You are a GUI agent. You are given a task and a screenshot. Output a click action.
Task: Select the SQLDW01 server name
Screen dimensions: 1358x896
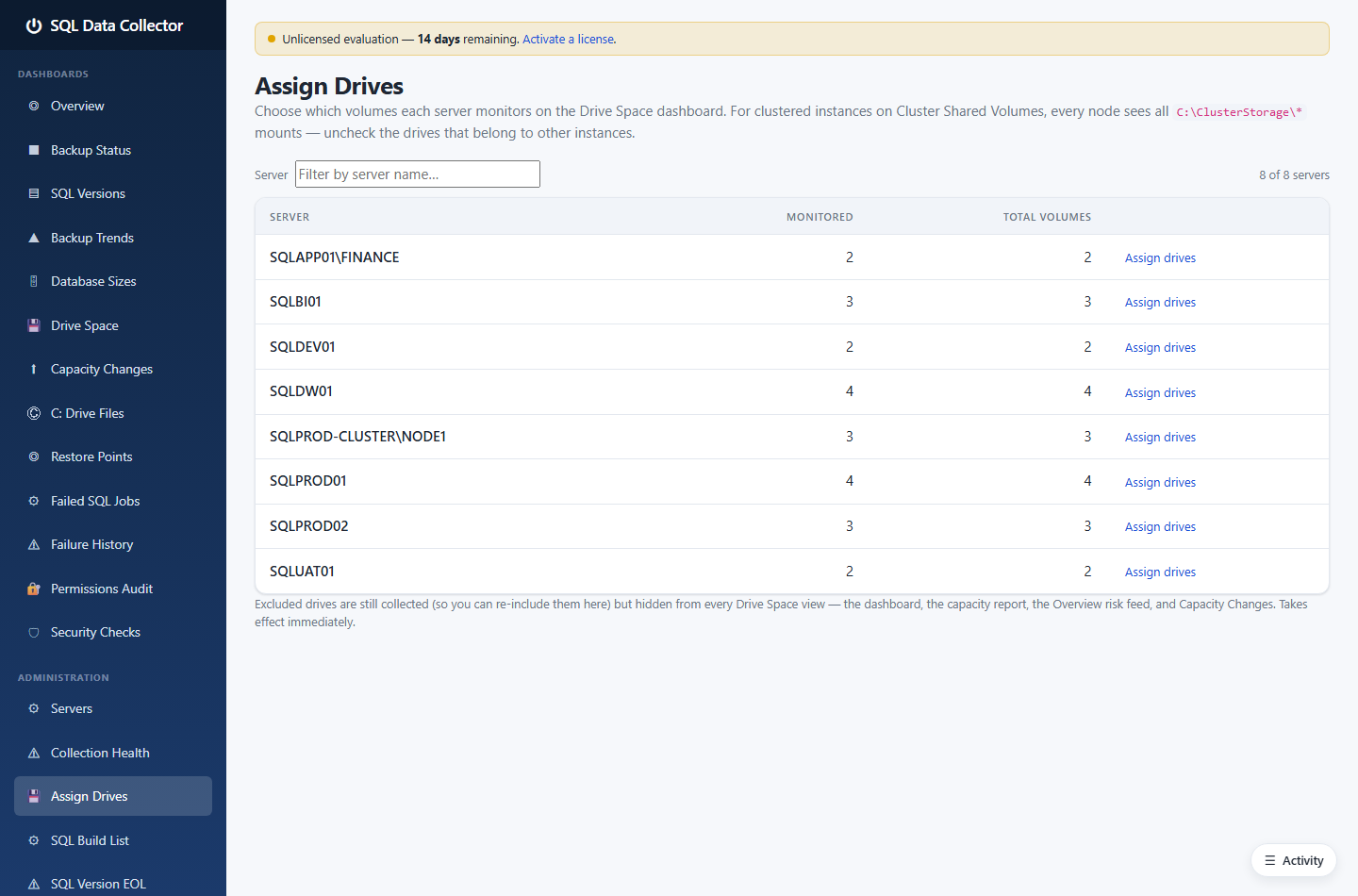click(x=301, y=391)
